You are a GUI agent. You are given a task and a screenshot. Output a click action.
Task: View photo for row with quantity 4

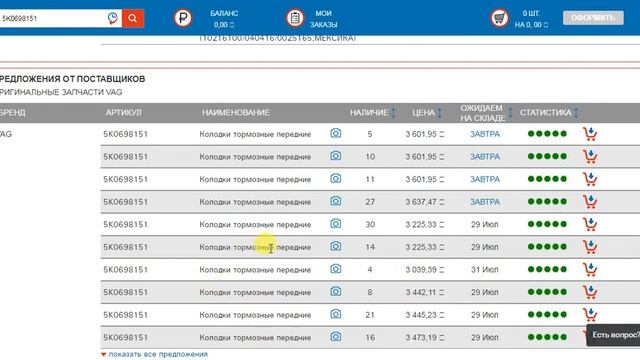click(336, 269)
